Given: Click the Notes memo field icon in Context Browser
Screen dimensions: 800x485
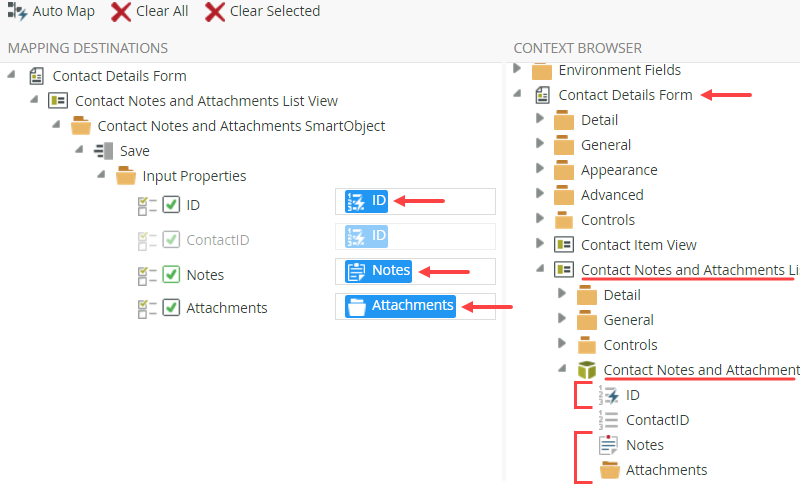Looking at the screenshot, I should (609, 445).
